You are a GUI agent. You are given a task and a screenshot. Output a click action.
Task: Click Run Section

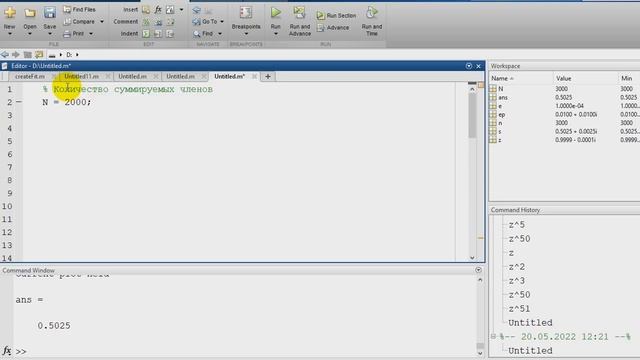[336, 16]
